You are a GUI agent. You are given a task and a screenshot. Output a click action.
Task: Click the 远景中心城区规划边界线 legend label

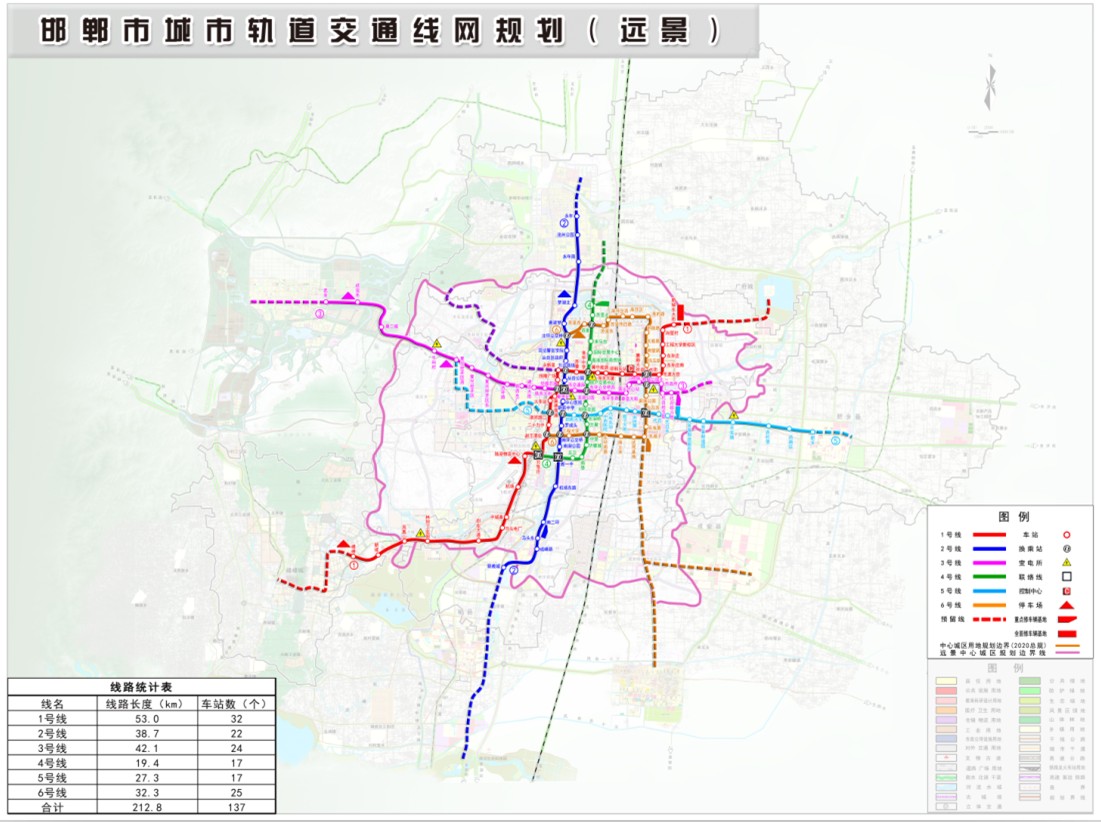coord(991,653)
